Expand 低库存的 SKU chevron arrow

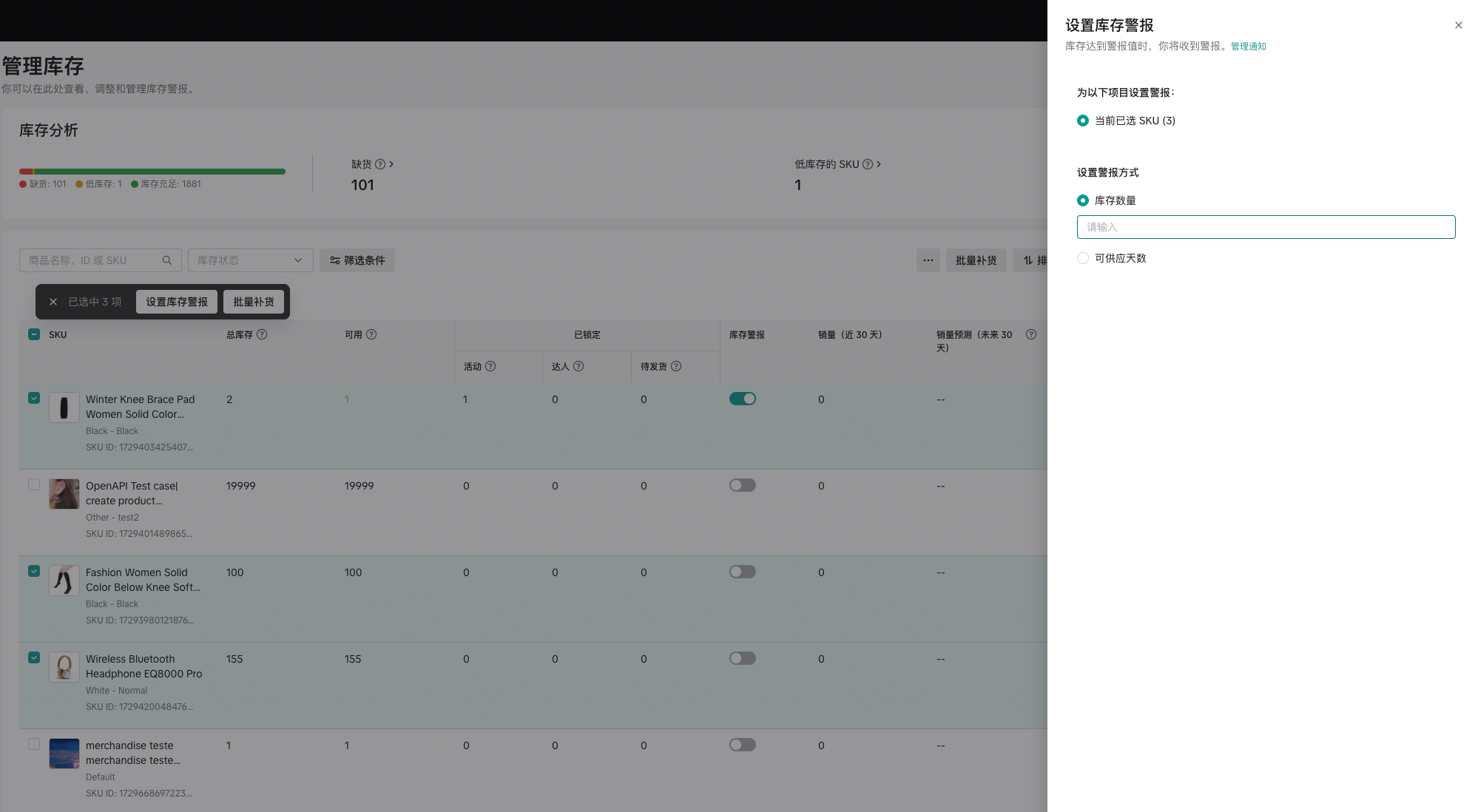tap(879, 164)
